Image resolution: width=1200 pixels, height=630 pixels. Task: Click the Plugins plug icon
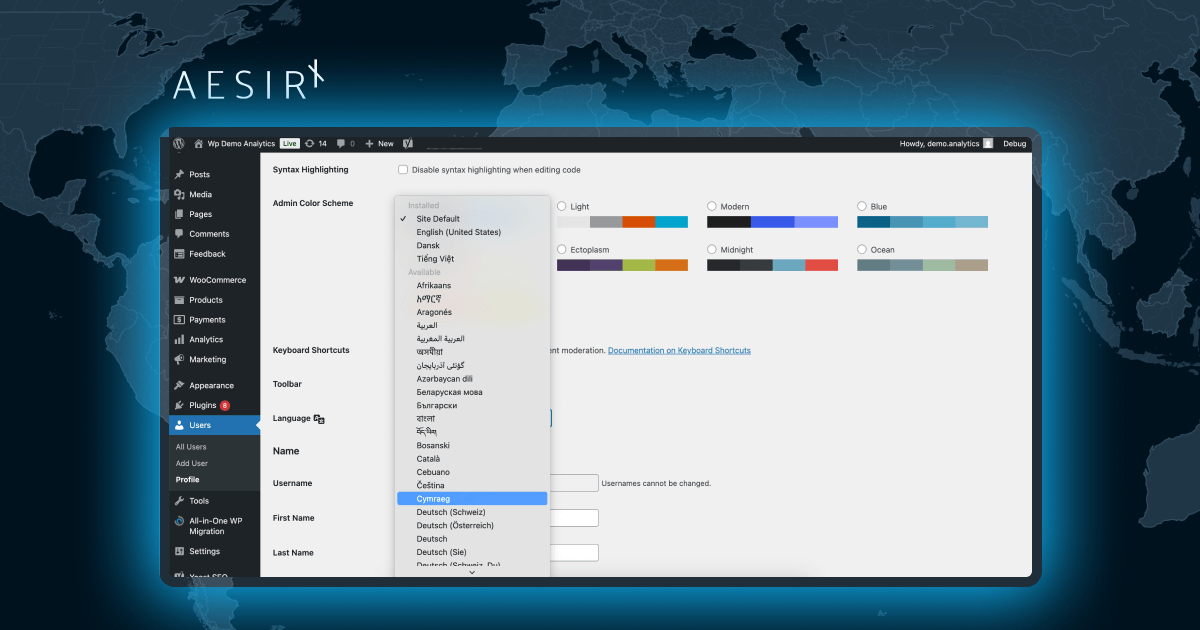[179, 405]
